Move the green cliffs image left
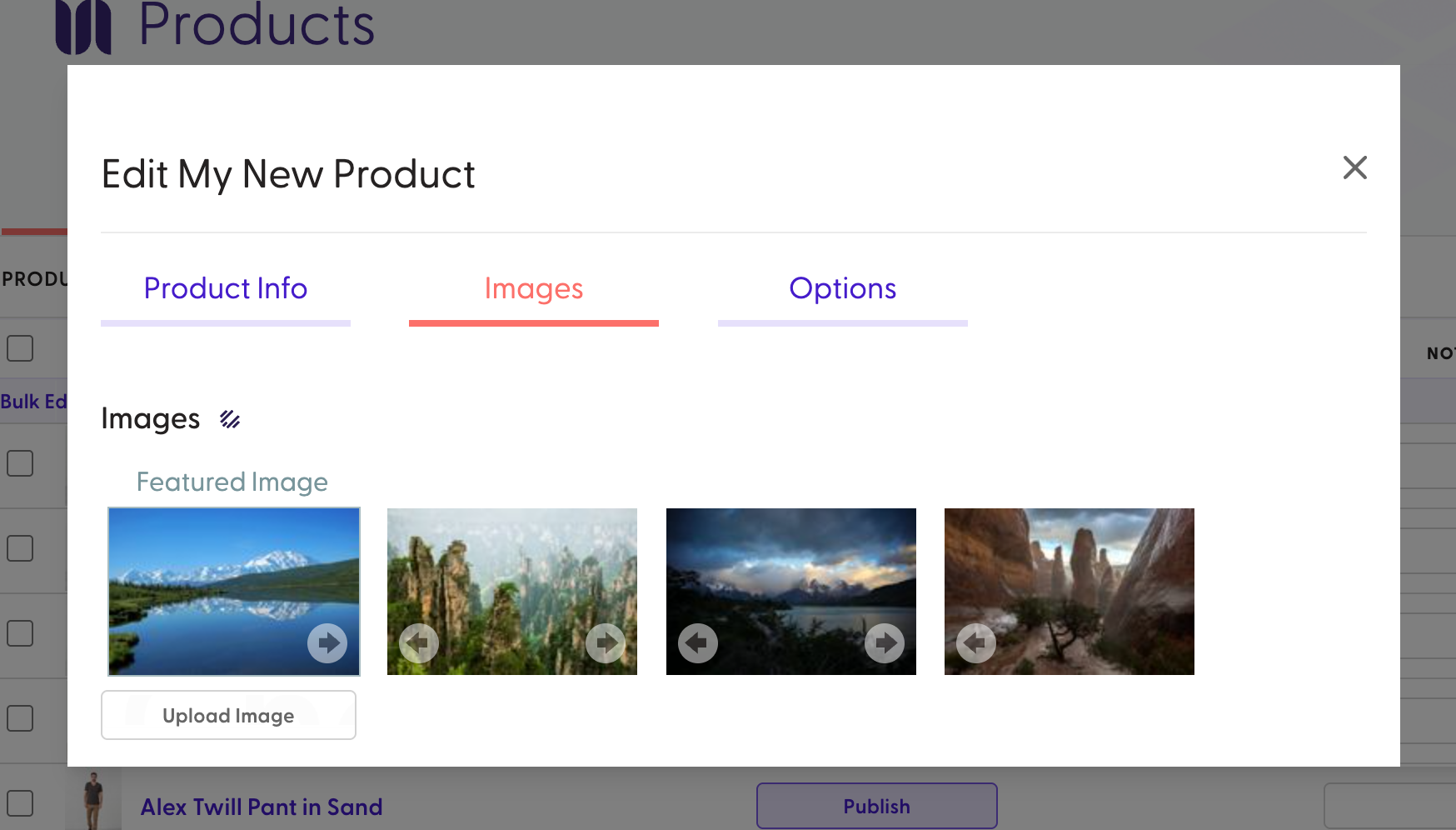The height and width of the screenshot is (830, 1456). [x=419, y=643]
